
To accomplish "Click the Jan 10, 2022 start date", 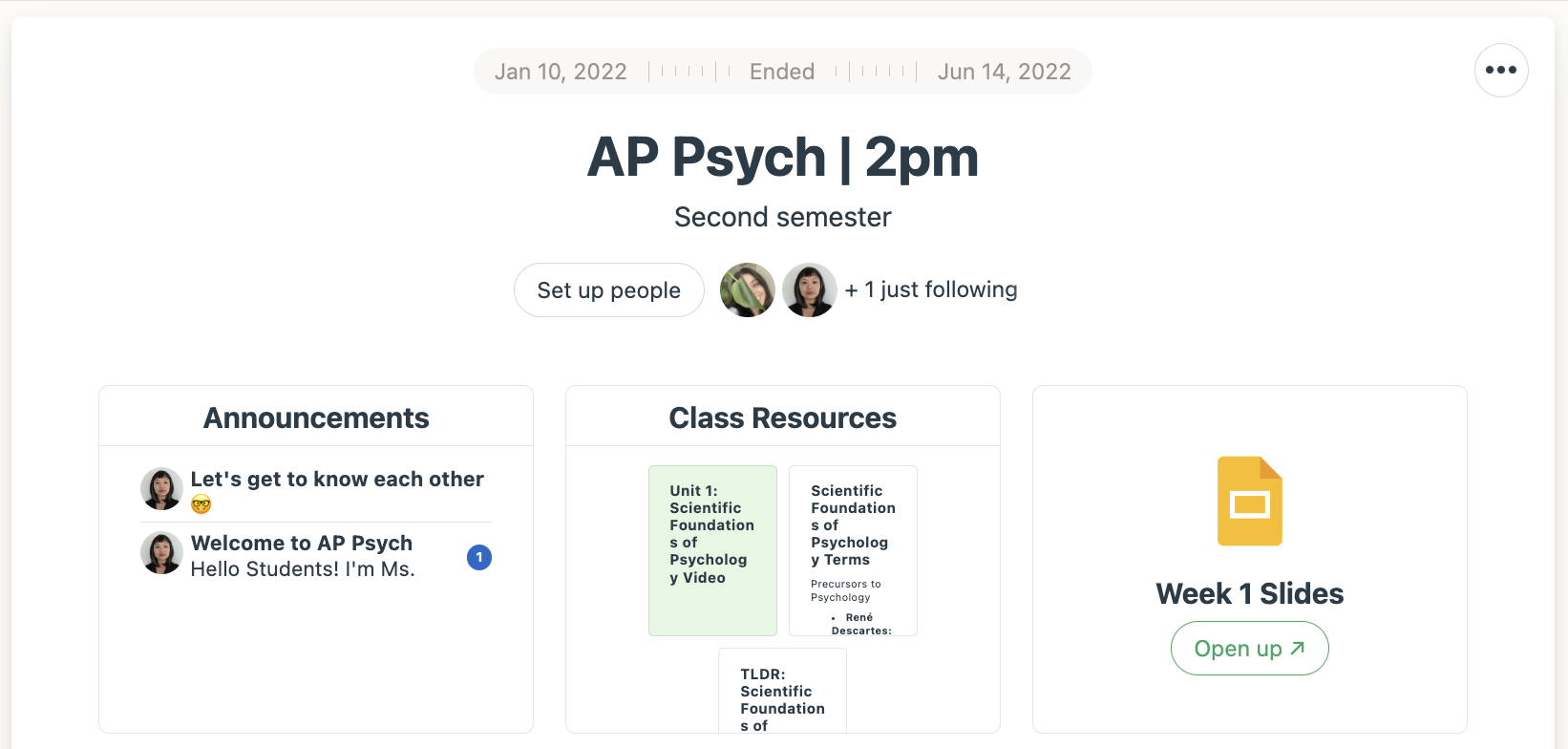I will click(x=561, y=72).
